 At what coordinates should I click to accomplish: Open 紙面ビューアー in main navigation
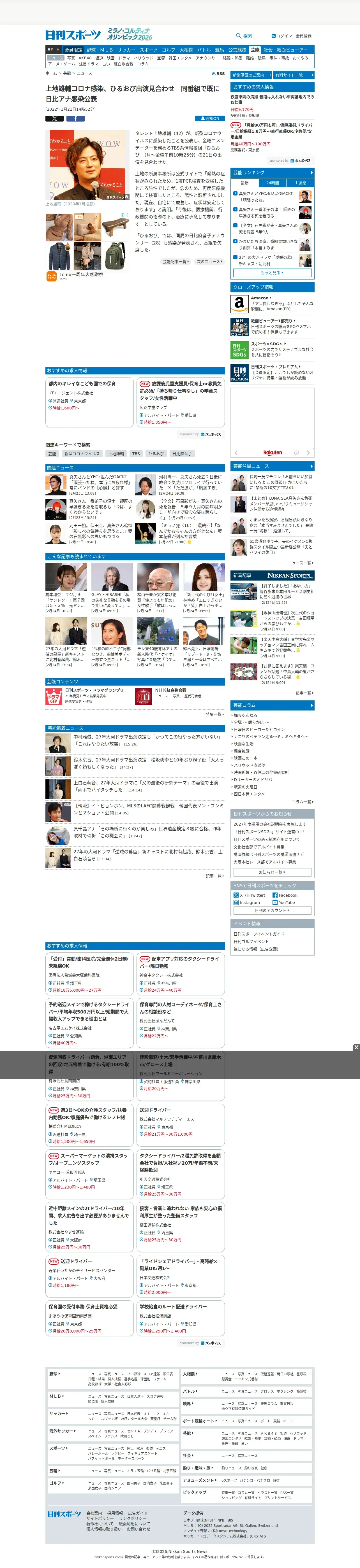coord(292,50)
